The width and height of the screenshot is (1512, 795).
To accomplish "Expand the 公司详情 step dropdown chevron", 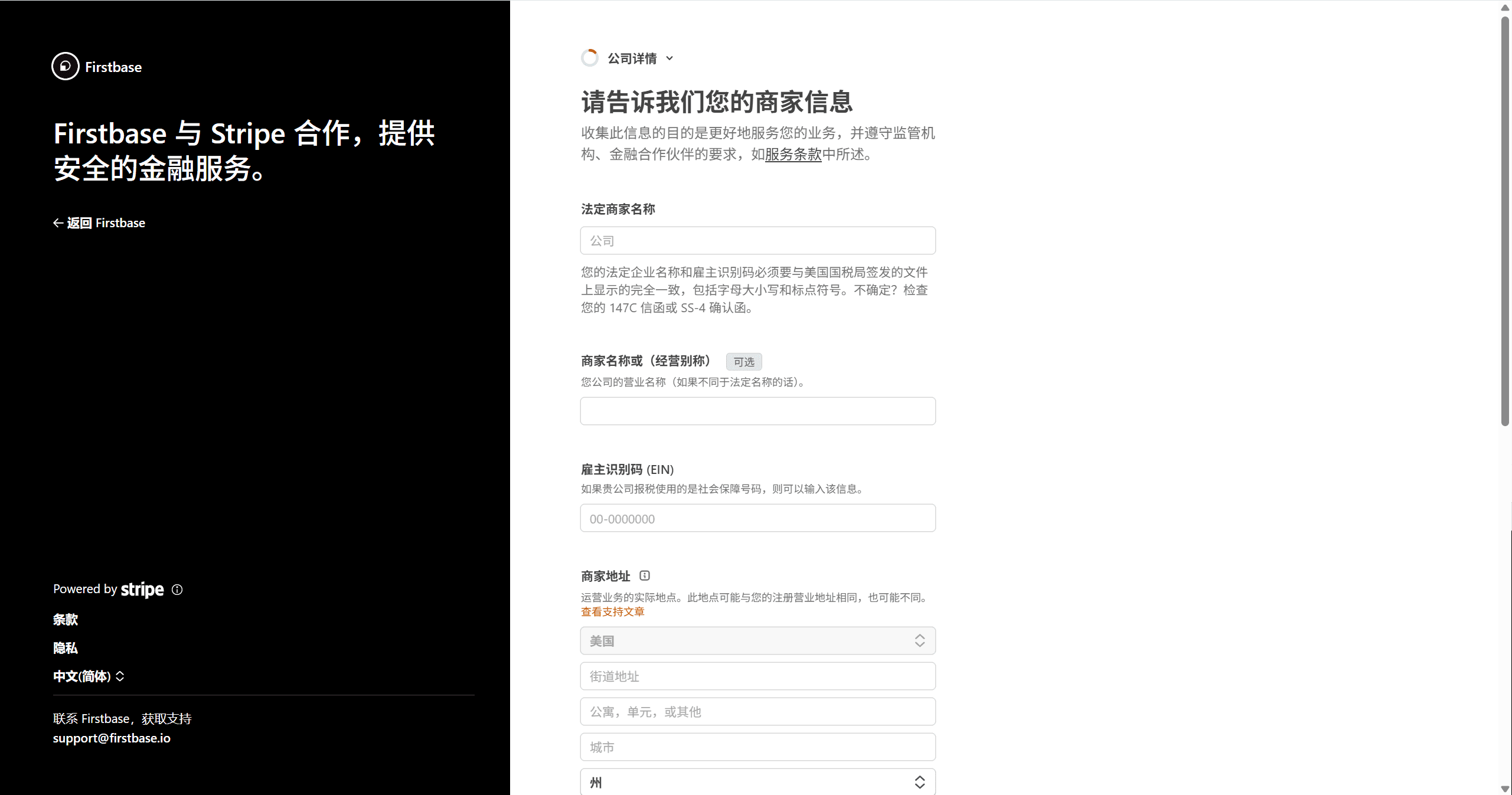I will coord(670,58).
